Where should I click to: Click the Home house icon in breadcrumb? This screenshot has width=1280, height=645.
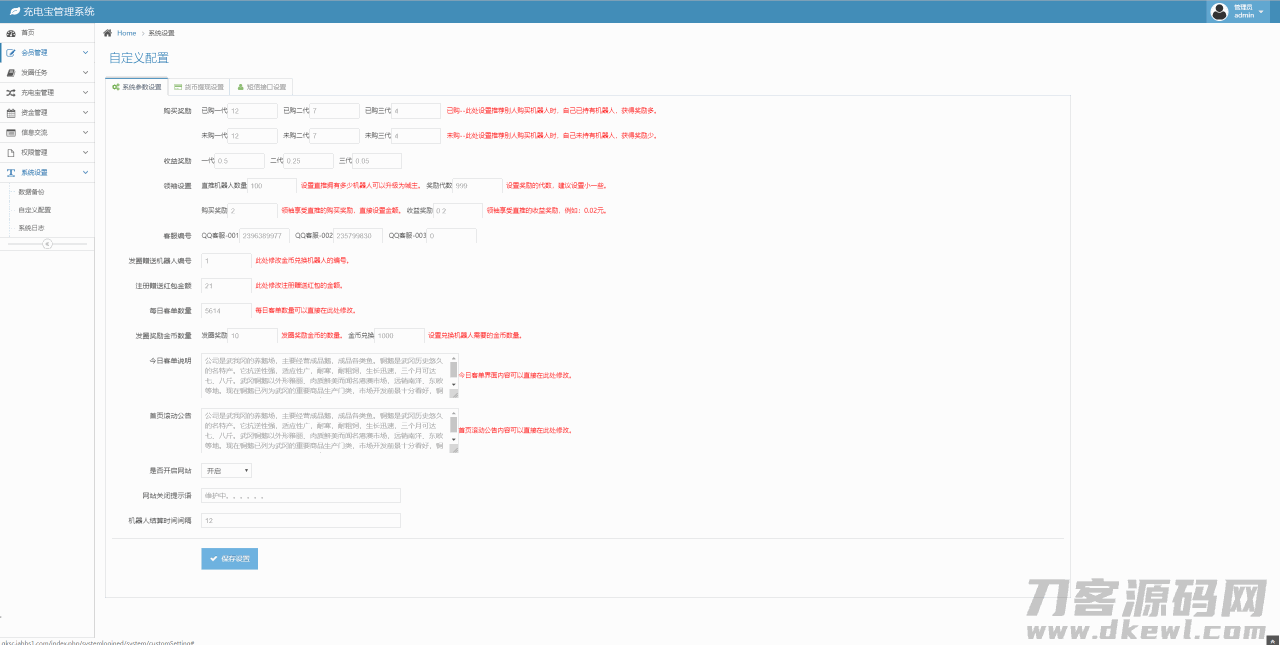pyautogui.click(x=108, y=33)
